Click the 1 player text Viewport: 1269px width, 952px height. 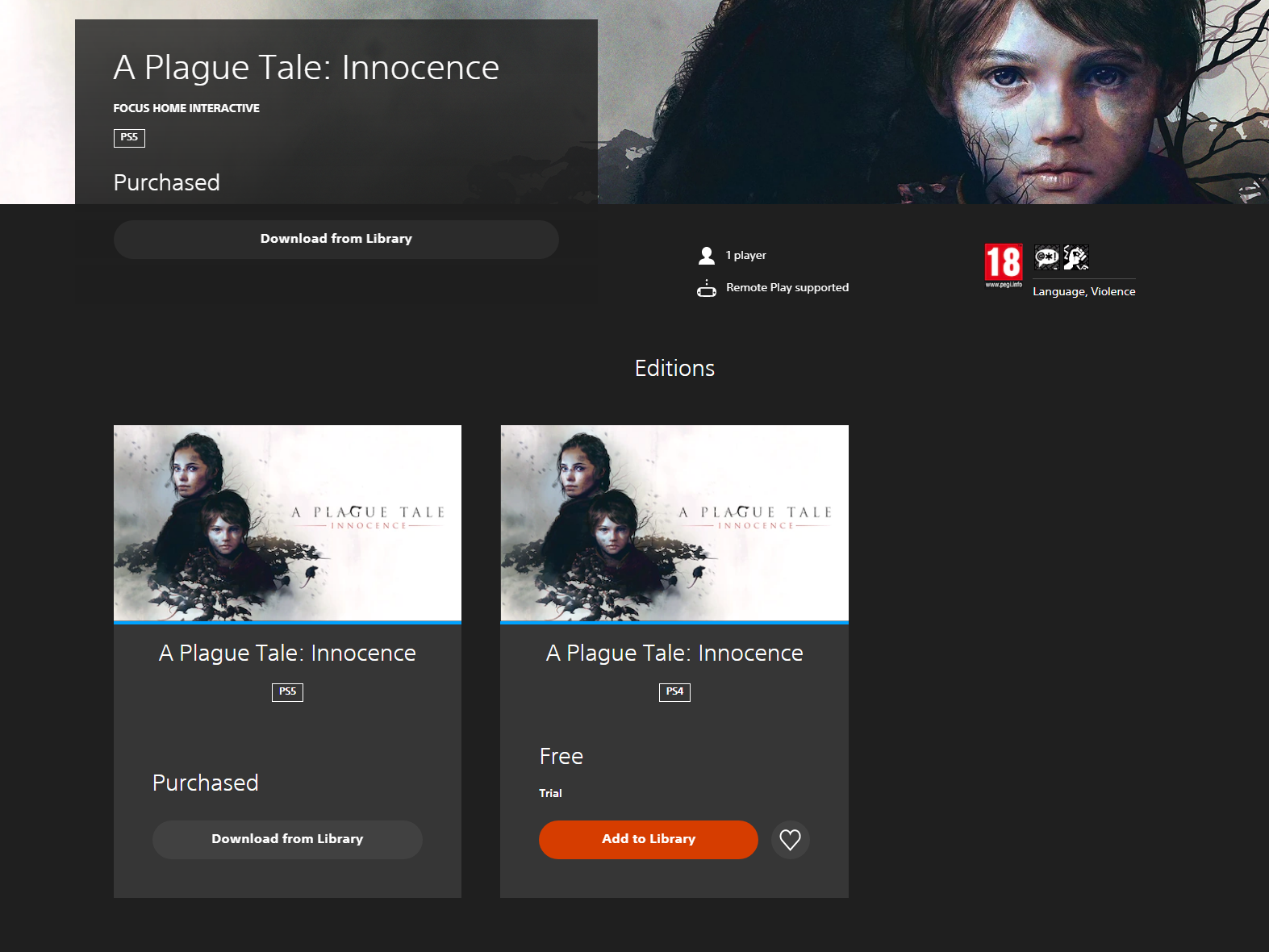tap(745, 255)
